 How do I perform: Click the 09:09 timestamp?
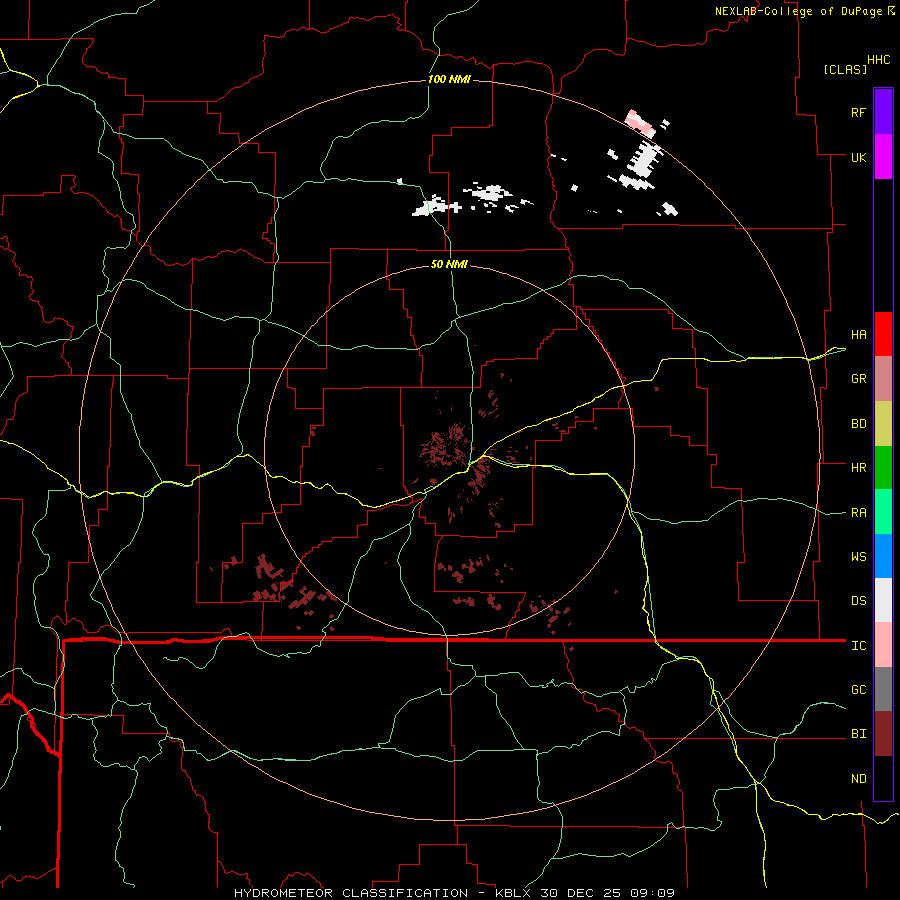(651, 893)
